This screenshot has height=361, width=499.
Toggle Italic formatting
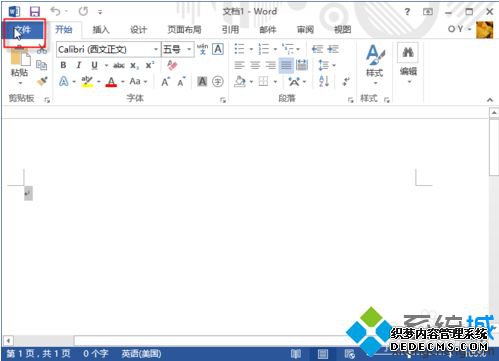click(79, 65)
